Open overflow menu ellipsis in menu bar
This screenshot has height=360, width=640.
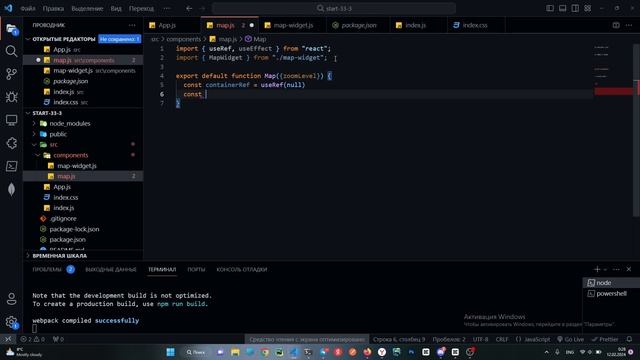167,8
